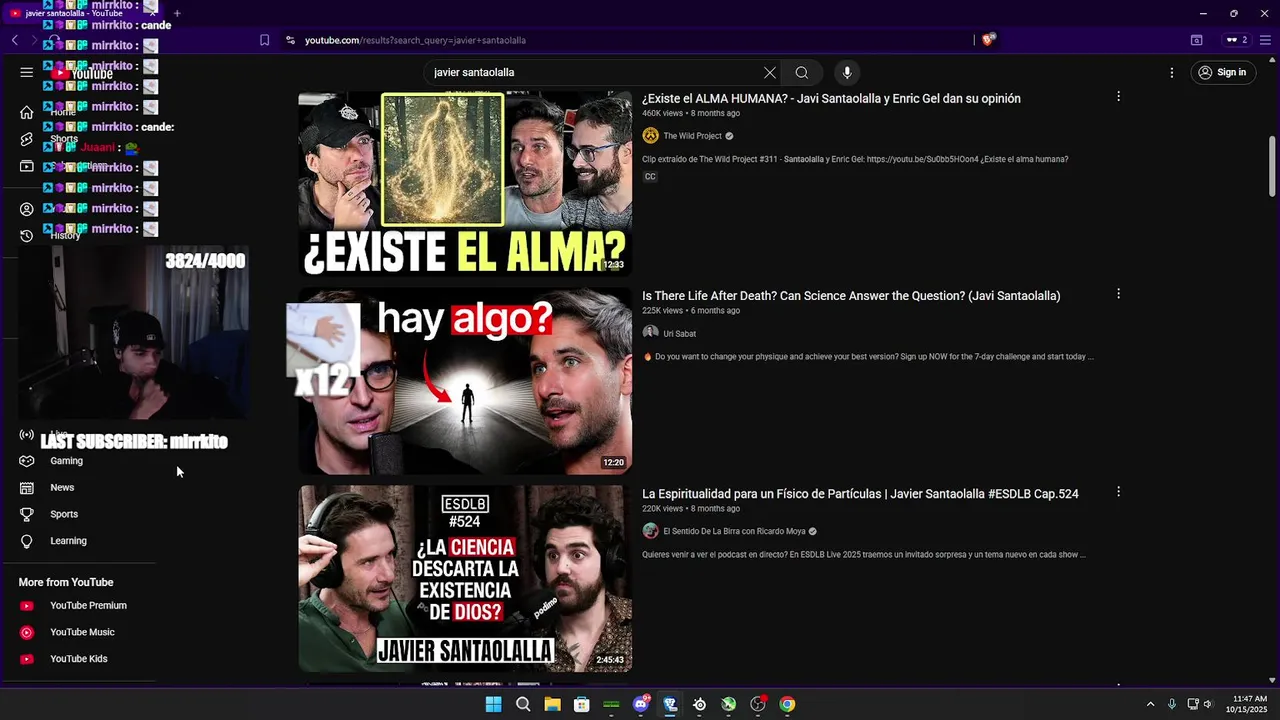
Task: Click Uri Sabat channel avatar
Action: pos(650,333)
